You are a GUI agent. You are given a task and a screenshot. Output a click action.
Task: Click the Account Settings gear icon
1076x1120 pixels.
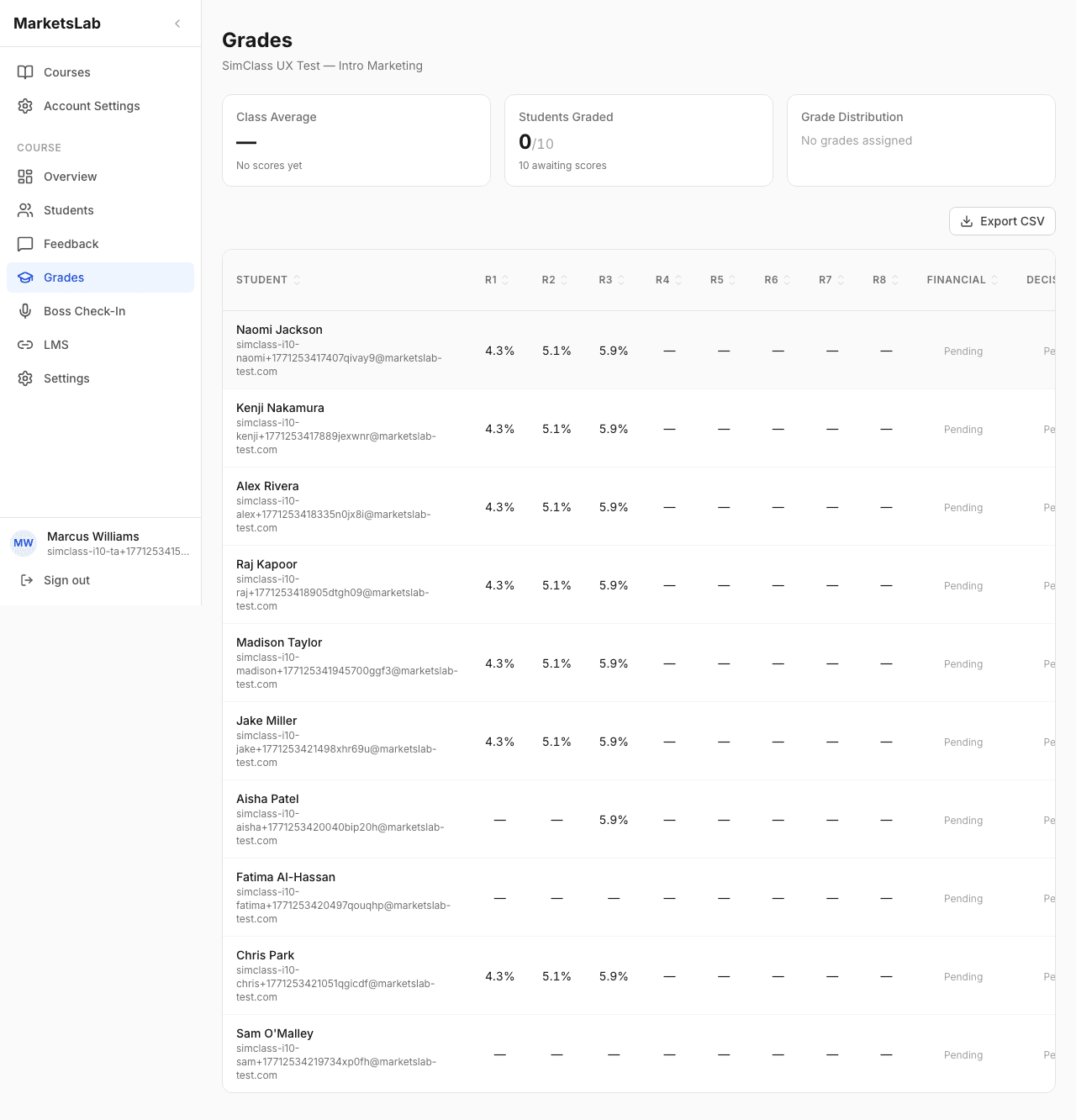tap(25, 106)
